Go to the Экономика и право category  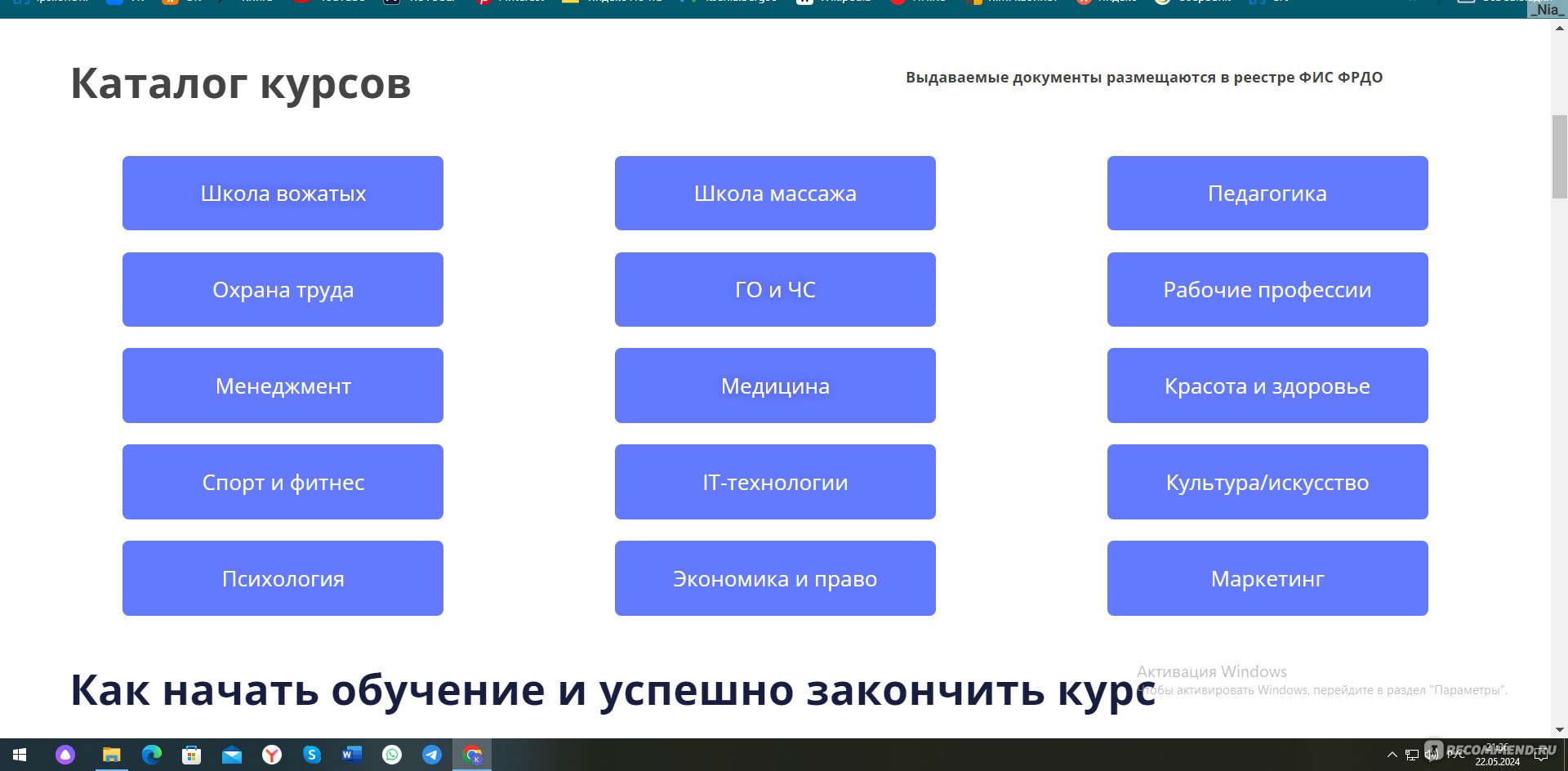pos(775,578)
